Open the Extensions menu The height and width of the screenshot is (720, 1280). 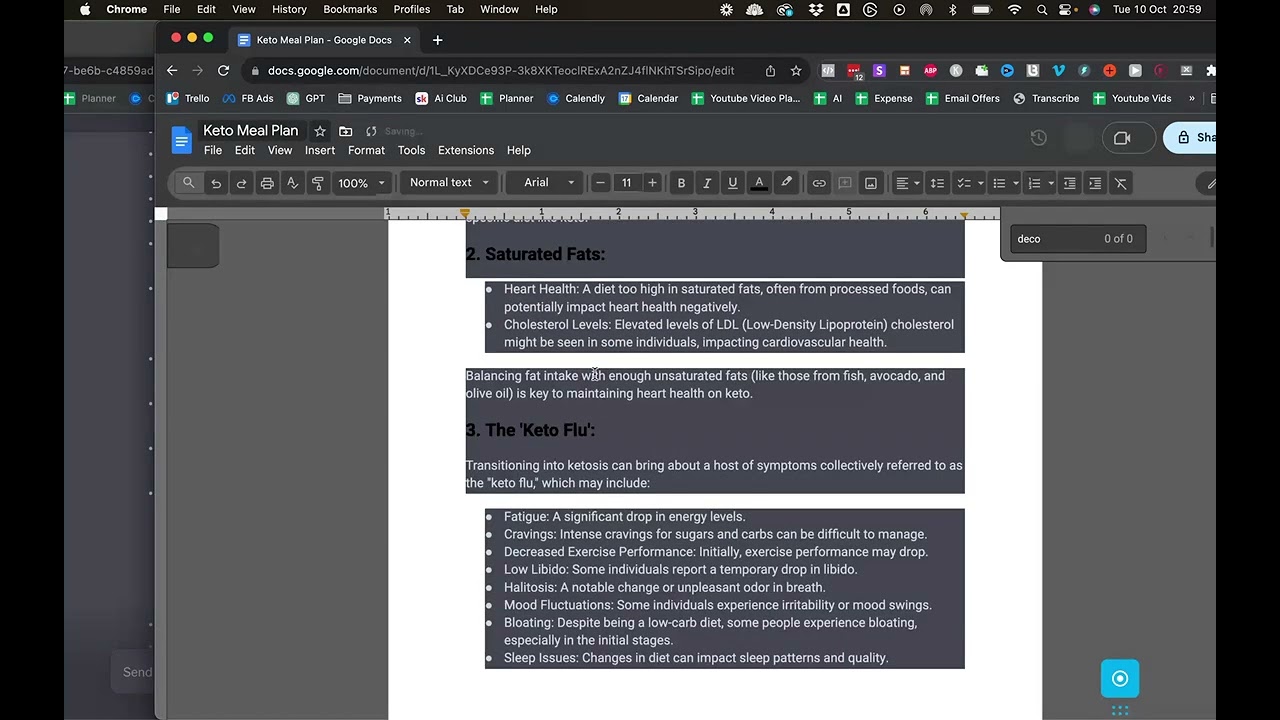(x=466, y=150)
